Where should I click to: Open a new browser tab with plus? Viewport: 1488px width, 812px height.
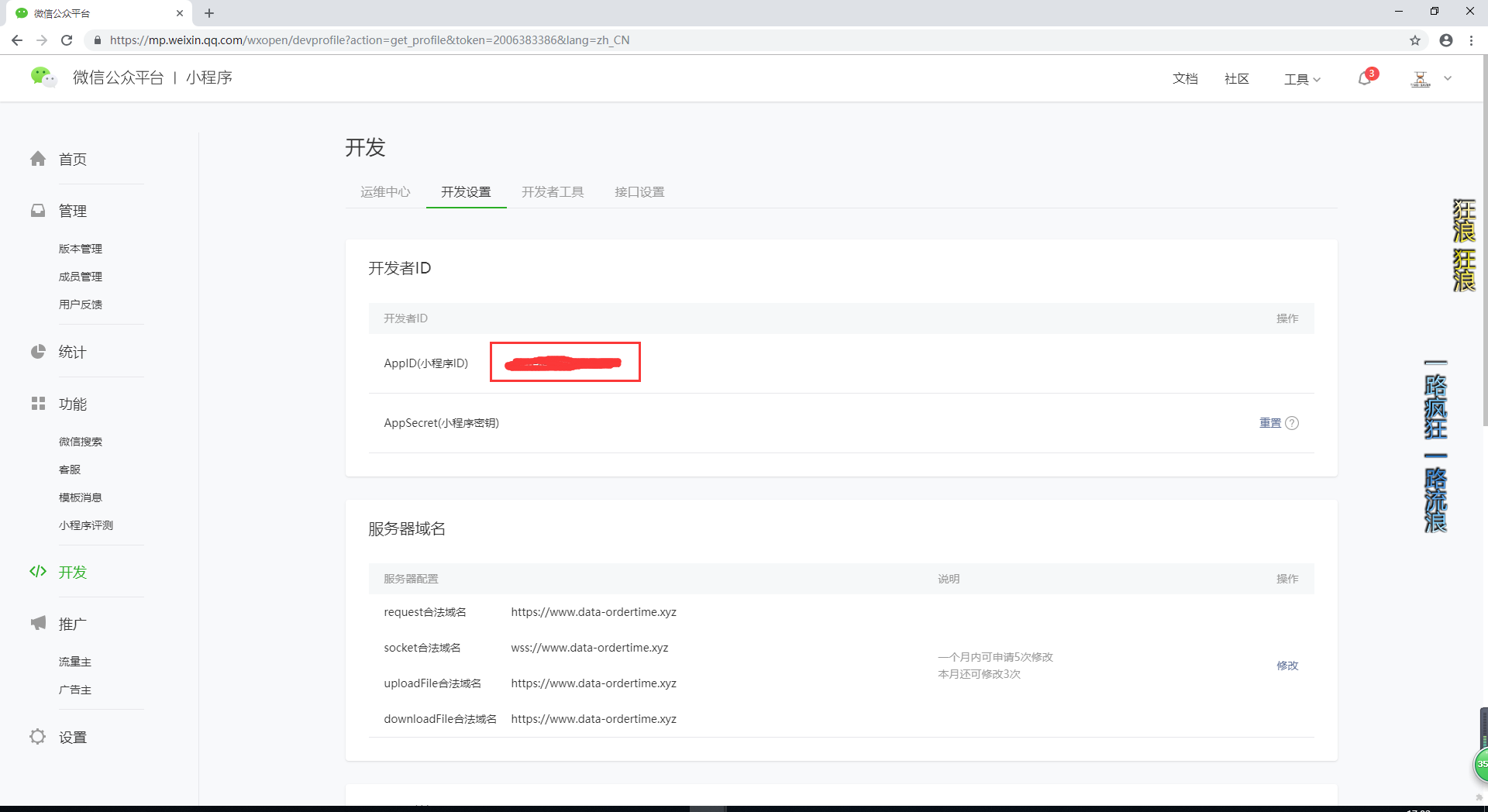tap(209, 13)
